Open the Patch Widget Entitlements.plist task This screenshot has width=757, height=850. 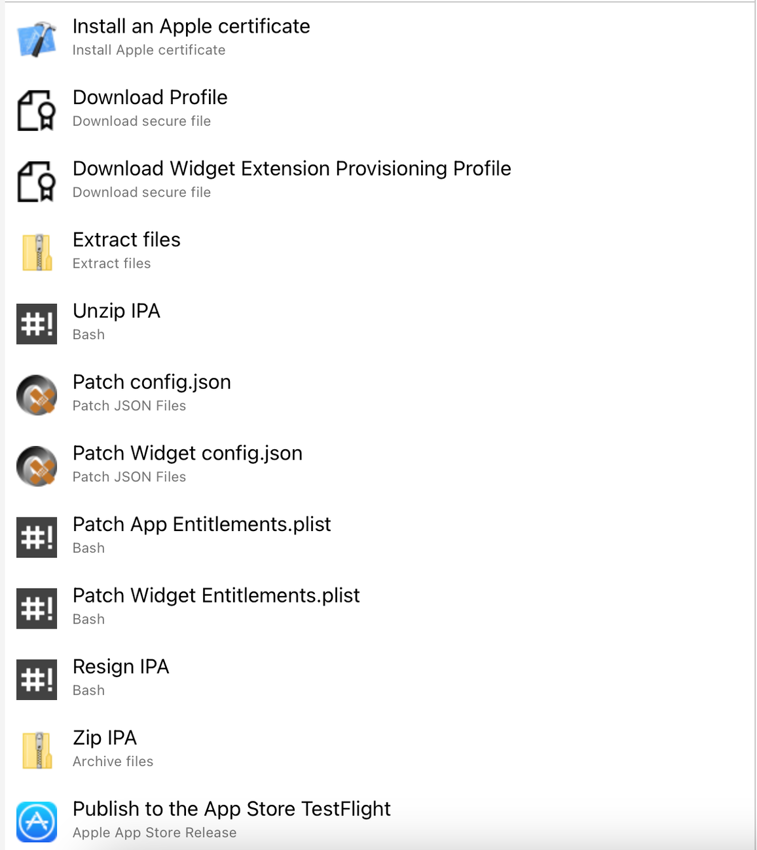pyautogui.click(x=216, y=596)
